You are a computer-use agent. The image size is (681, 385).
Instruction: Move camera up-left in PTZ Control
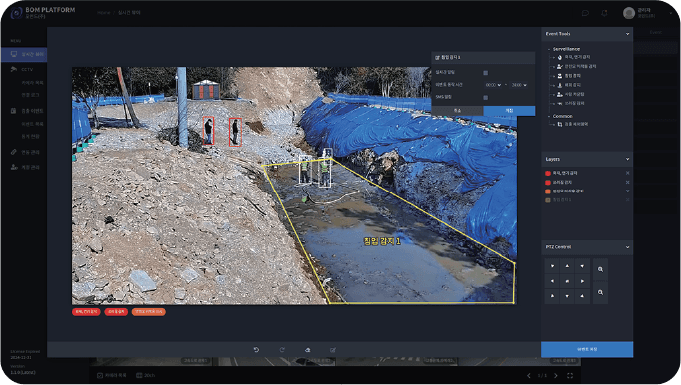point(552,266)
